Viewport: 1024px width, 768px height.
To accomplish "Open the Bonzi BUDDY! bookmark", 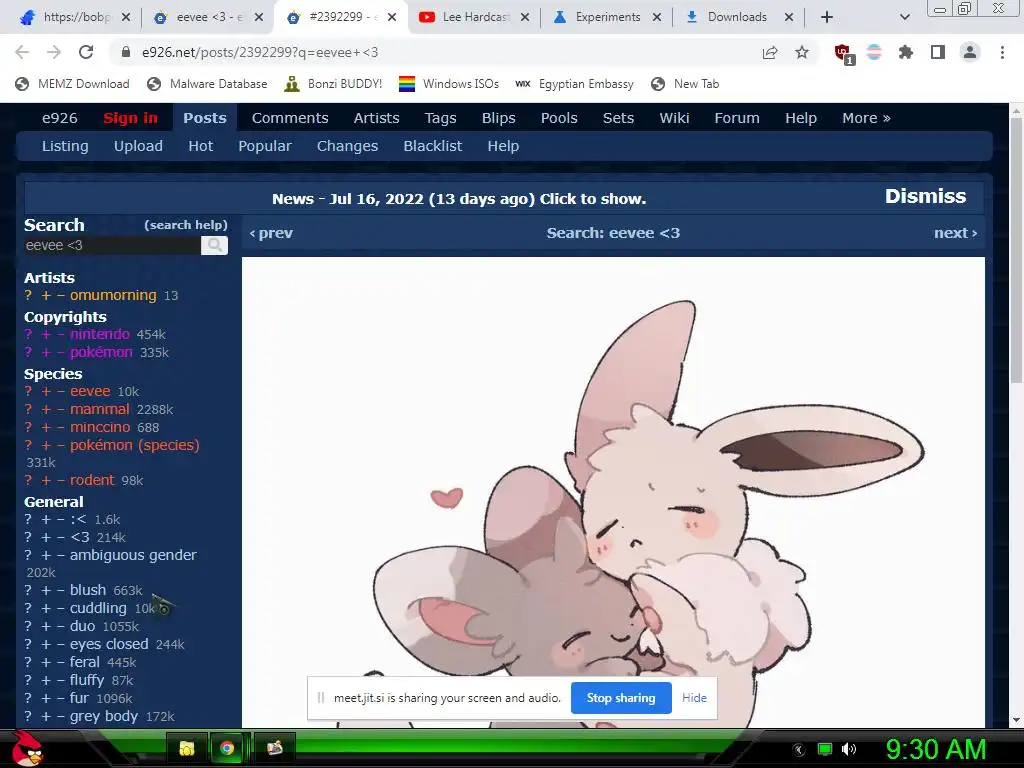I will coord(333,84).
